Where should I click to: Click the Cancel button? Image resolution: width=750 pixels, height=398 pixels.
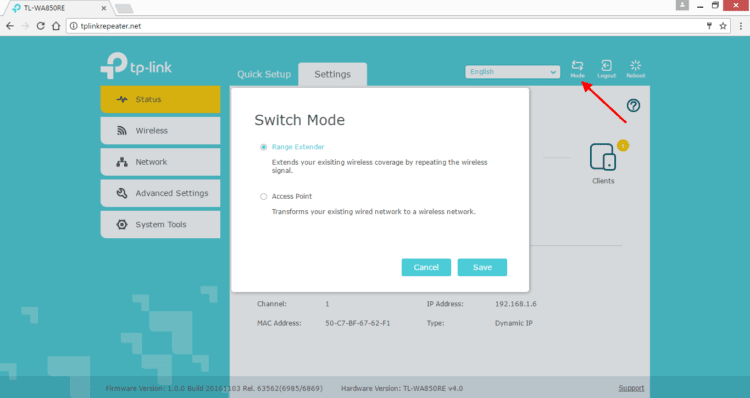426,267
